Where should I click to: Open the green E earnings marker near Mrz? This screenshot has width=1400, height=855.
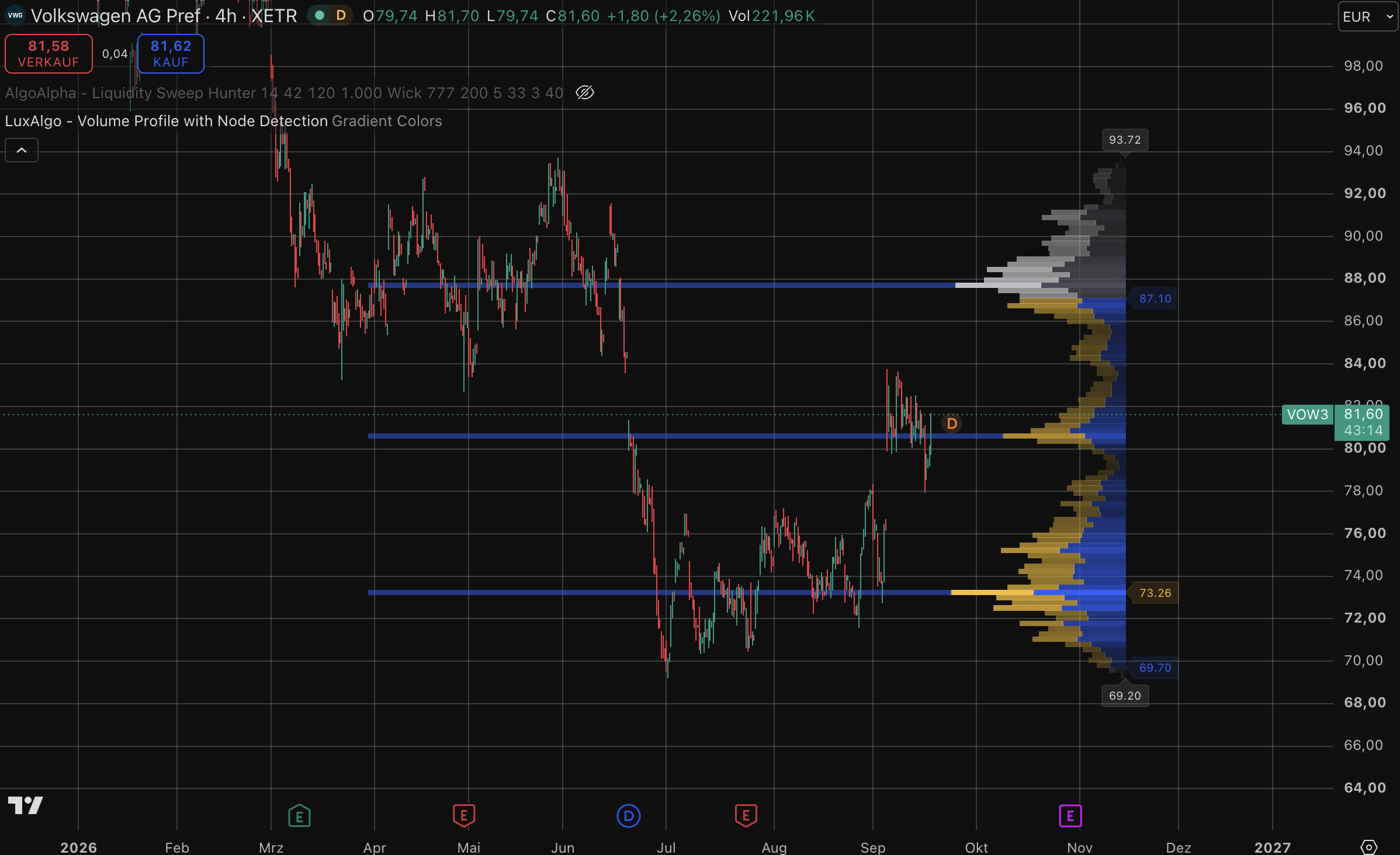click(299, 816)
